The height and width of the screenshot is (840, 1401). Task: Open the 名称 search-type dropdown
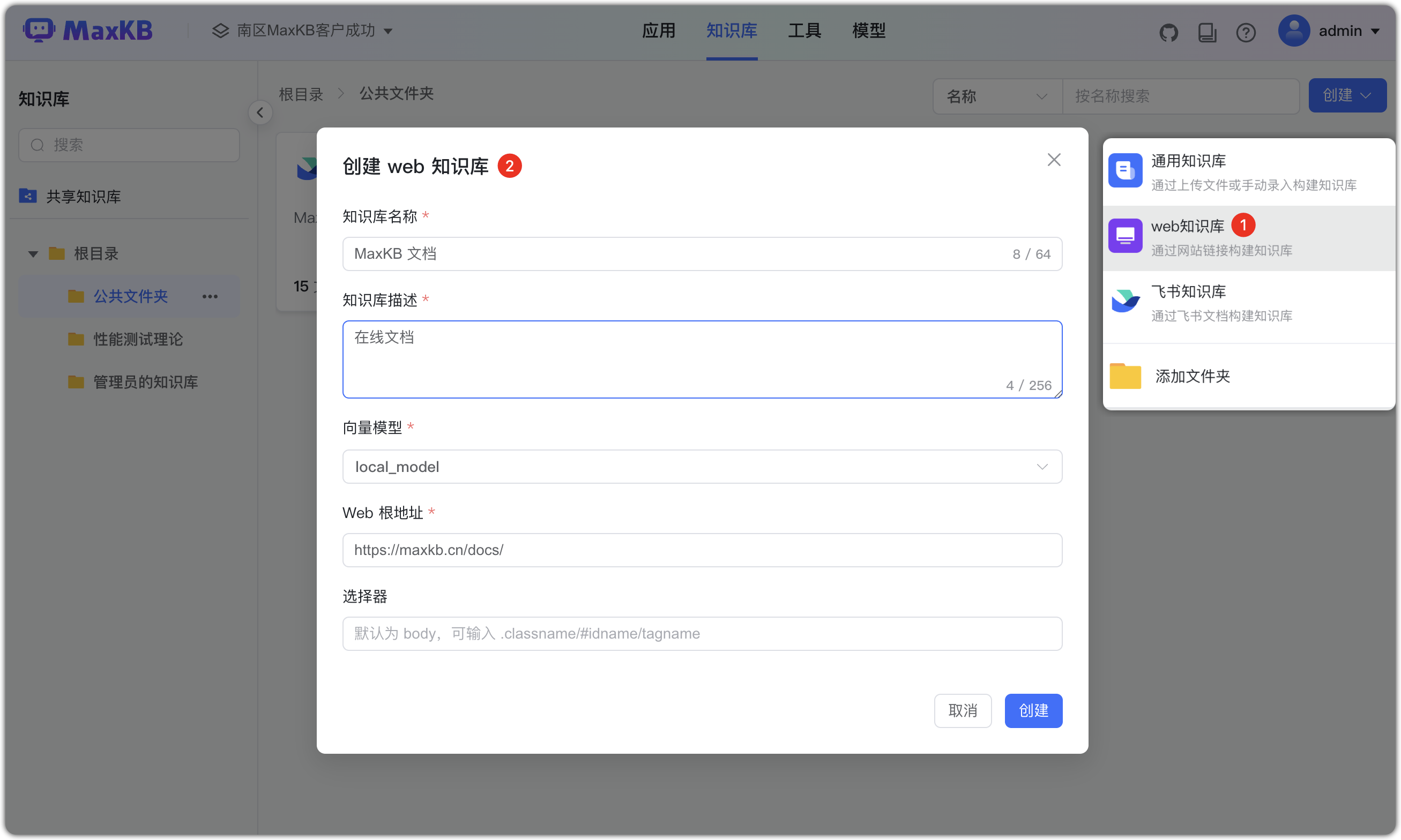pyautogui.click(x=997, y=96)
